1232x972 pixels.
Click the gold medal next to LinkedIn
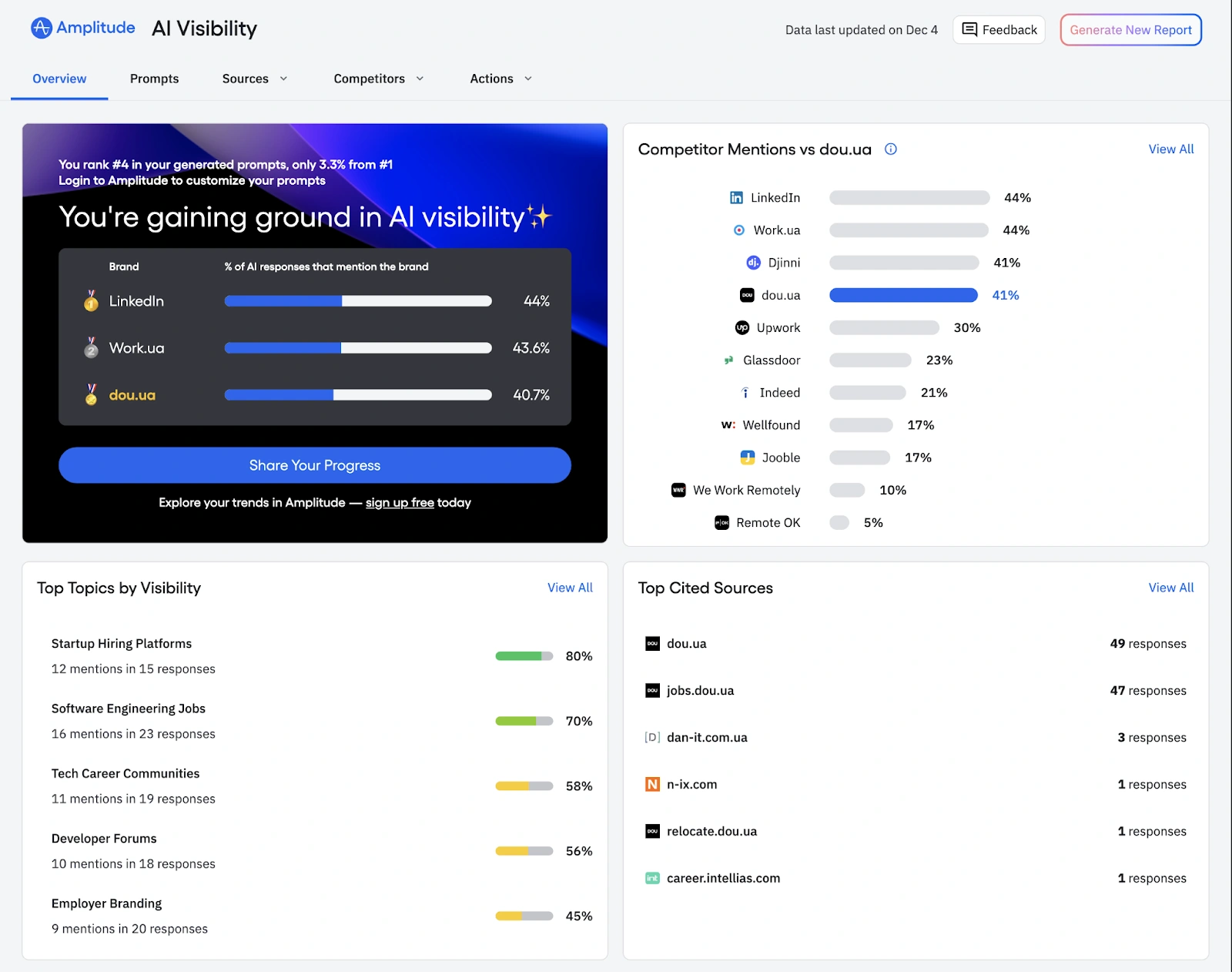[x=91, y=301]
